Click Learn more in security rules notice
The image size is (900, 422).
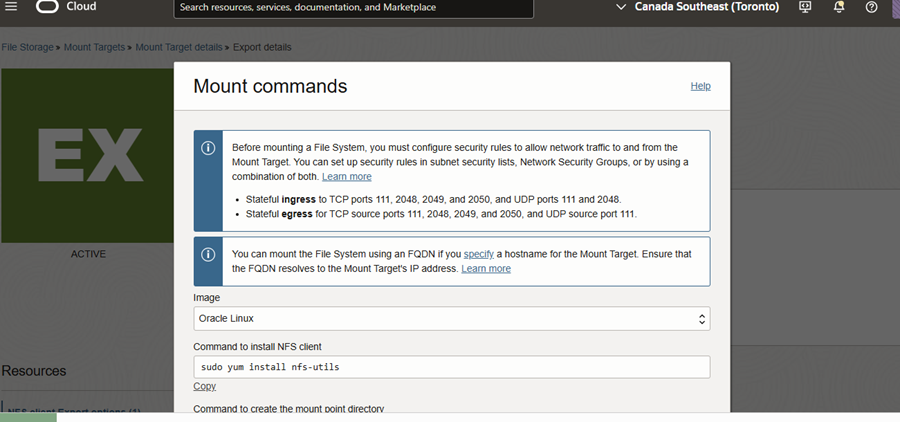pos(346,176)
